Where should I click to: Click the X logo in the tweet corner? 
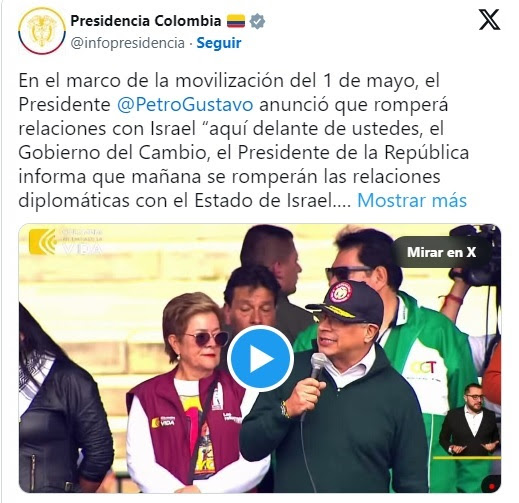tap(489, 20)
